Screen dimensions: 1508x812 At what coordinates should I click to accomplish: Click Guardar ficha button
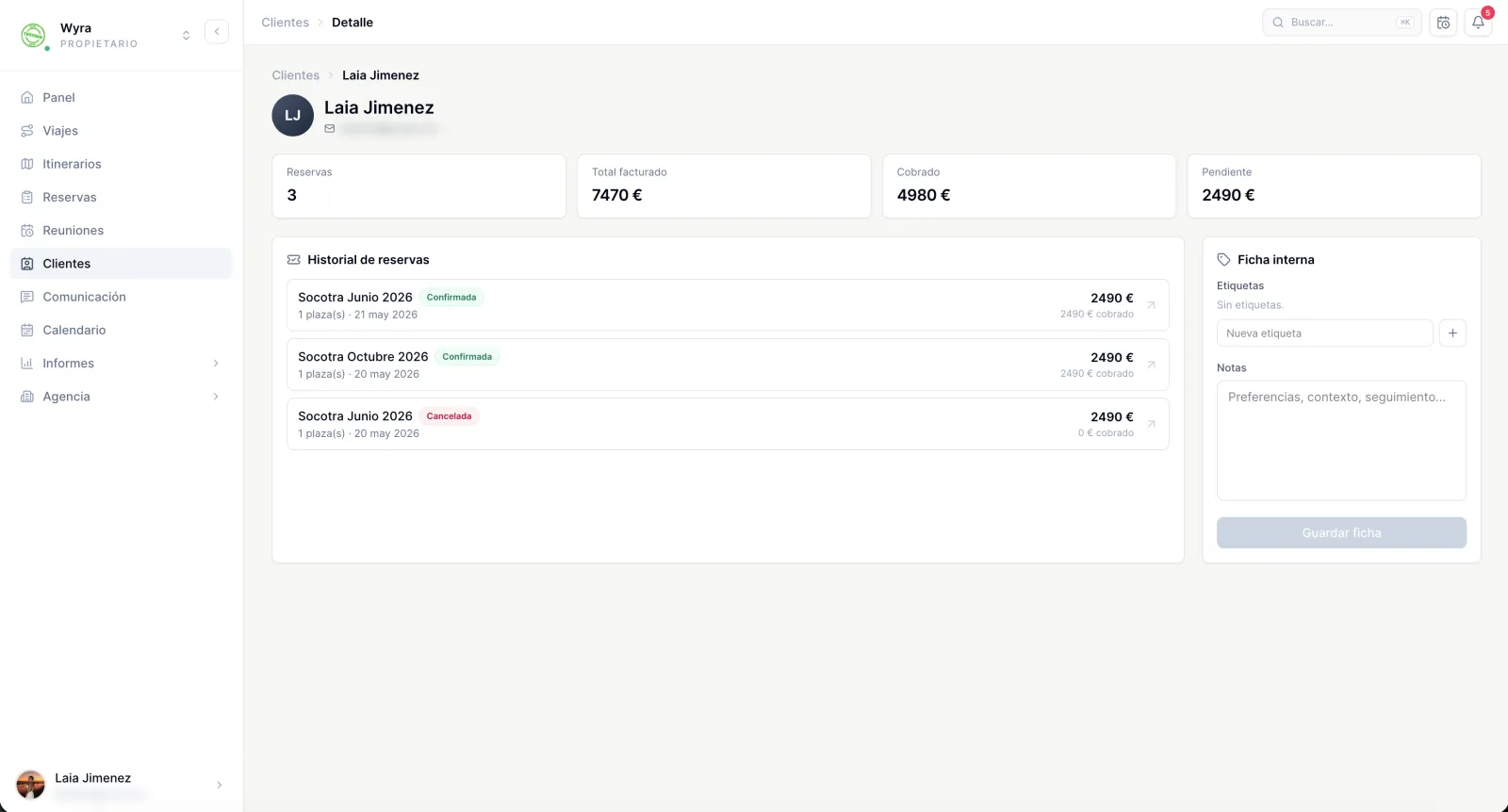pos(1341,533)
